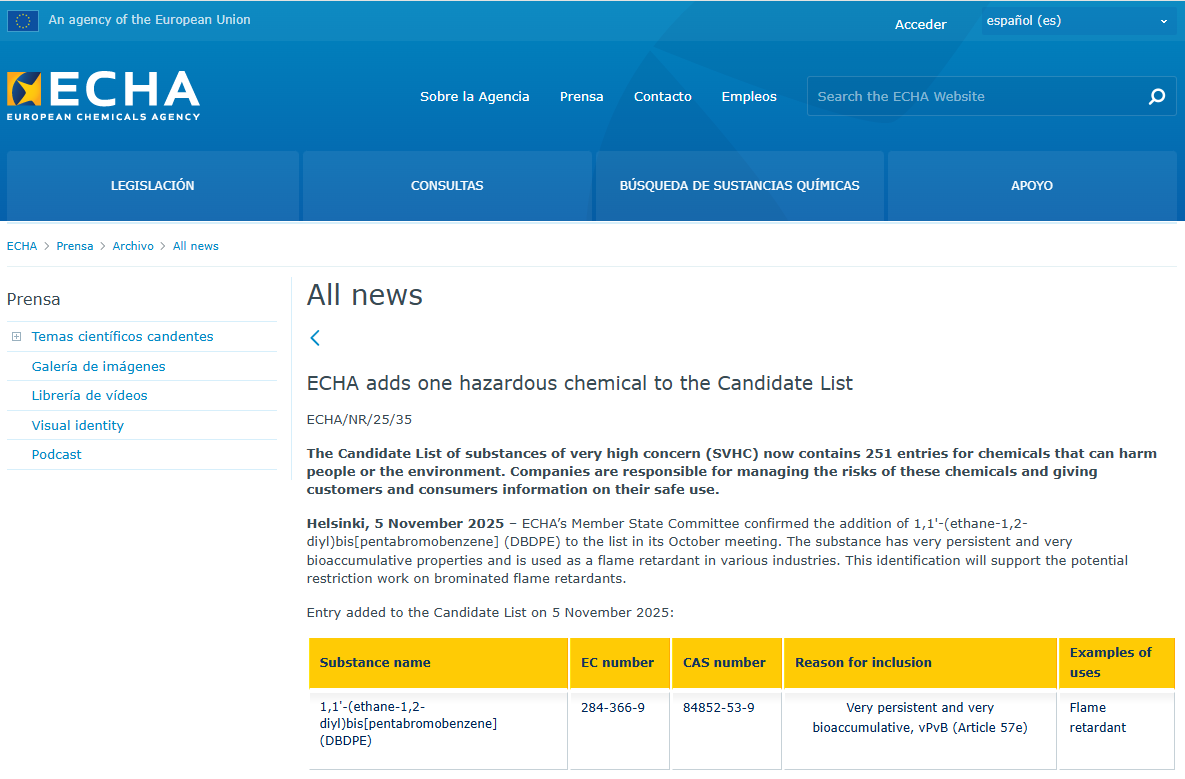Viewport: 1185px width, 779px height.
Task: Open the Apoyo menu
Action: 1031,185
